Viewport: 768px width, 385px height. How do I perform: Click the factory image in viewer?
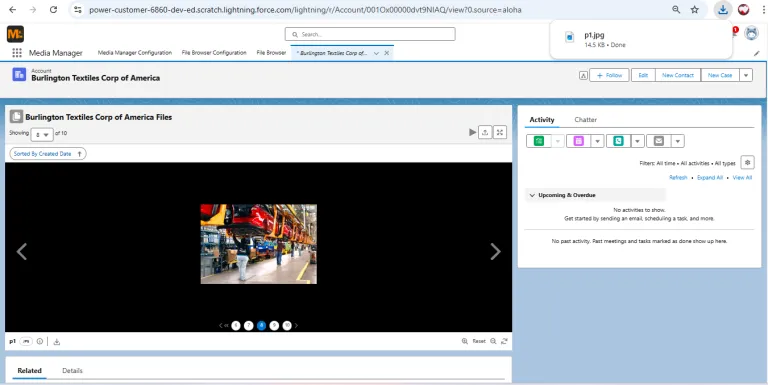click(x=259, y=244)
